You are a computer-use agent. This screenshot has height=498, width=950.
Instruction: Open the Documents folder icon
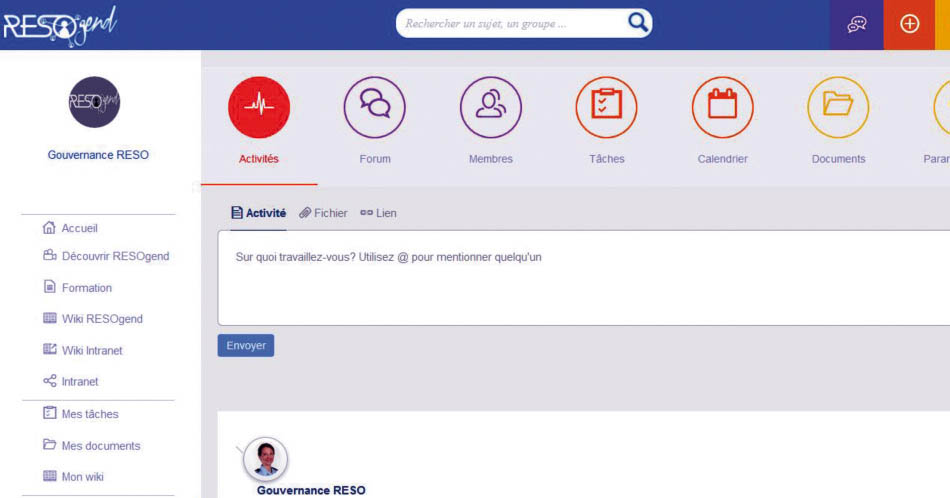[838, 107]
